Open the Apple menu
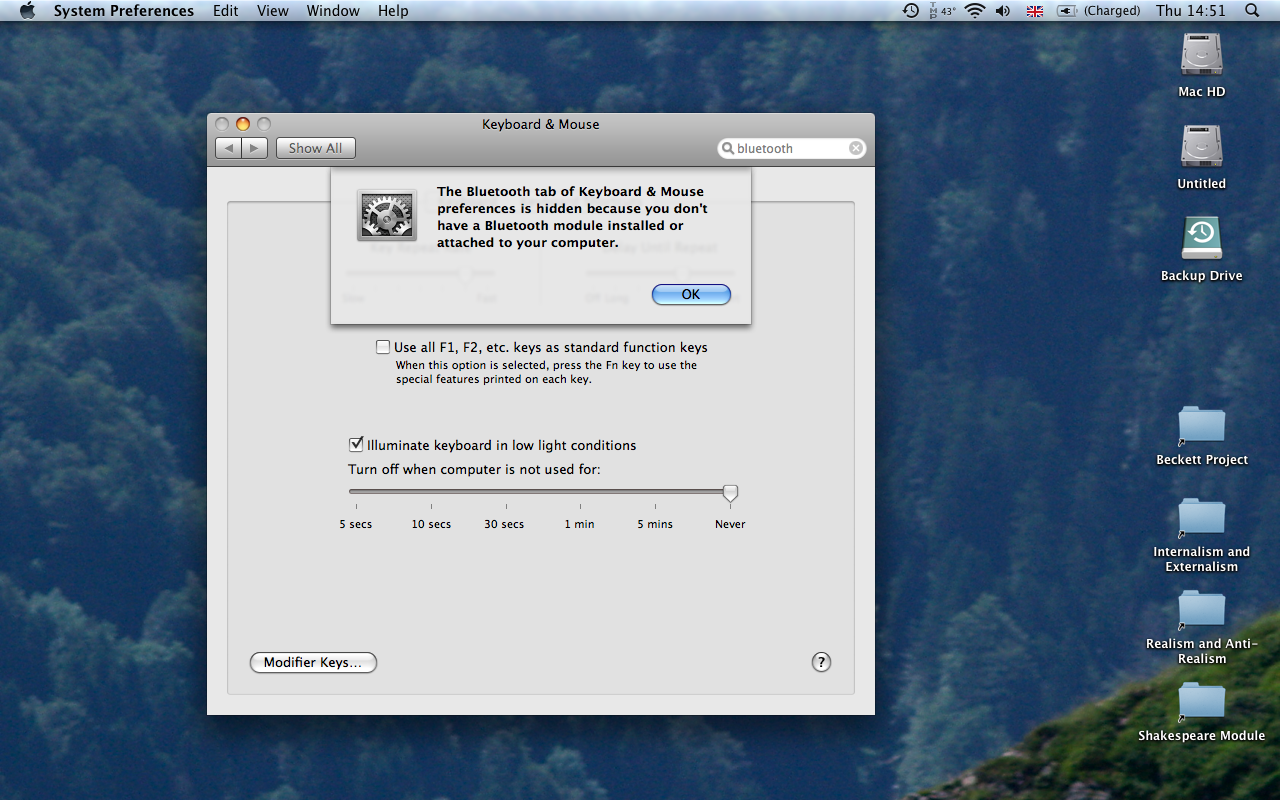Image resolution: width=1280 pixels, height=800 pixels. 27,11
